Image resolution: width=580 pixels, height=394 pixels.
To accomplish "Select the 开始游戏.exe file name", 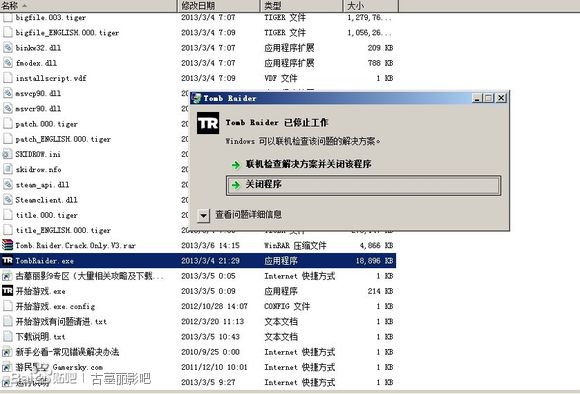I will click(41, 291).
